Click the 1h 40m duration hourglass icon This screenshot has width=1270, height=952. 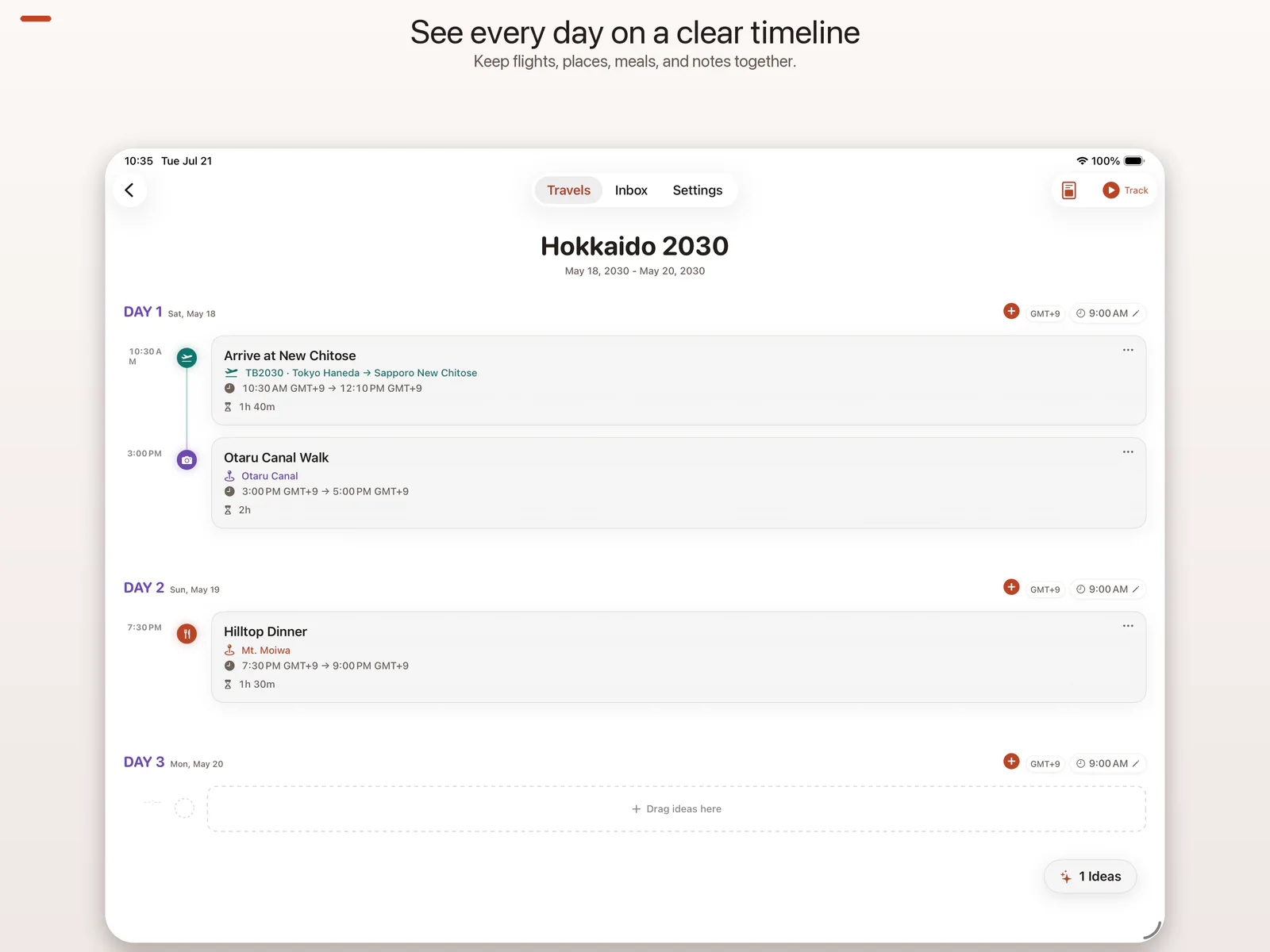pyautogui.click(x=228, y=407)
